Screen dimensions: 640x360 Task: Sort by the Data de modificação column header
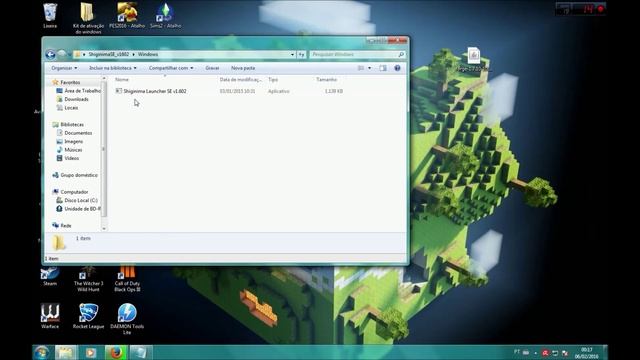[242, 80]
